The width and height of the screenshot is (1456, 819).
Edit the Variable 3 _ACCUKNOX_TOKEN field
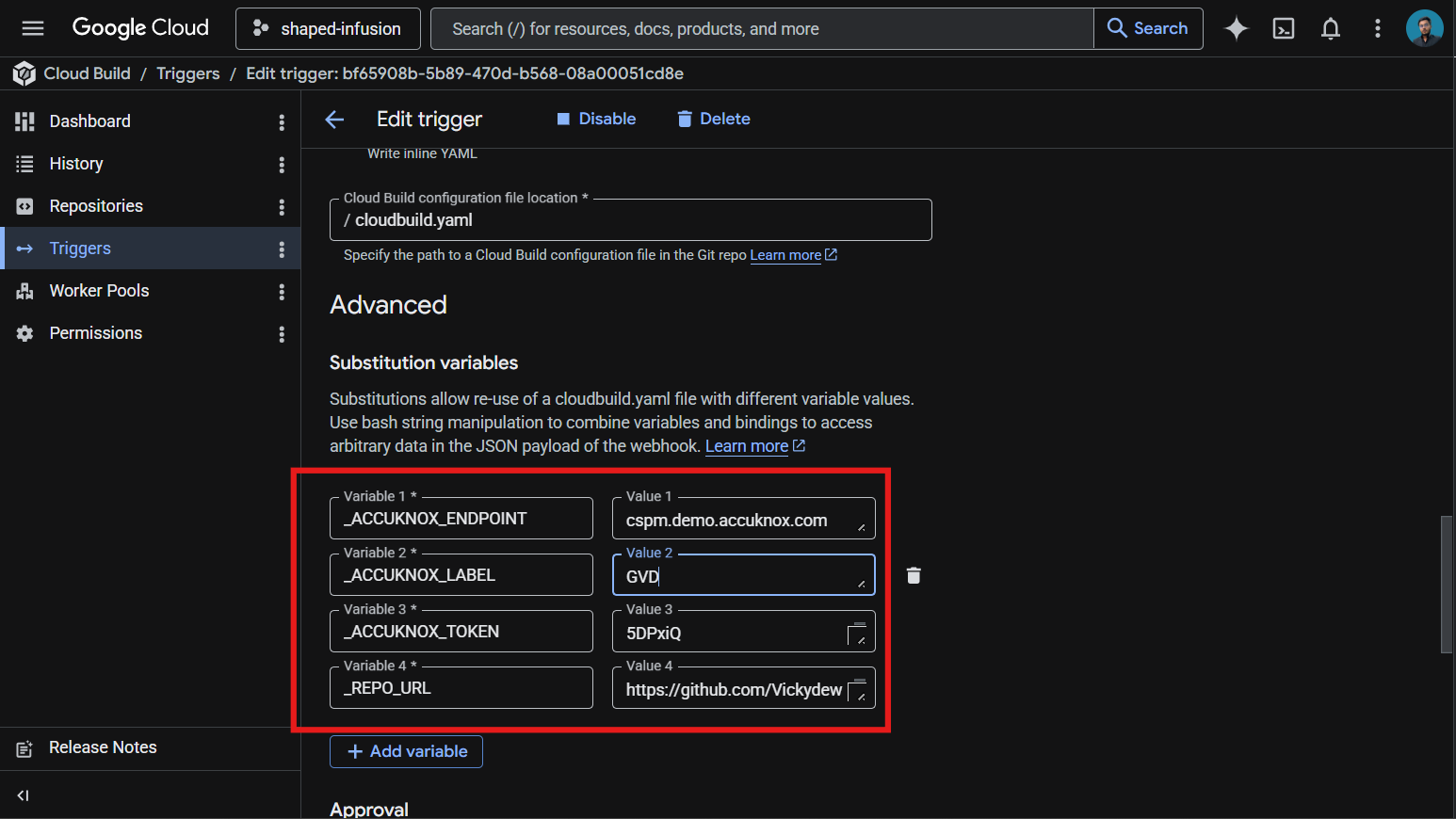[x=461, y=632]
